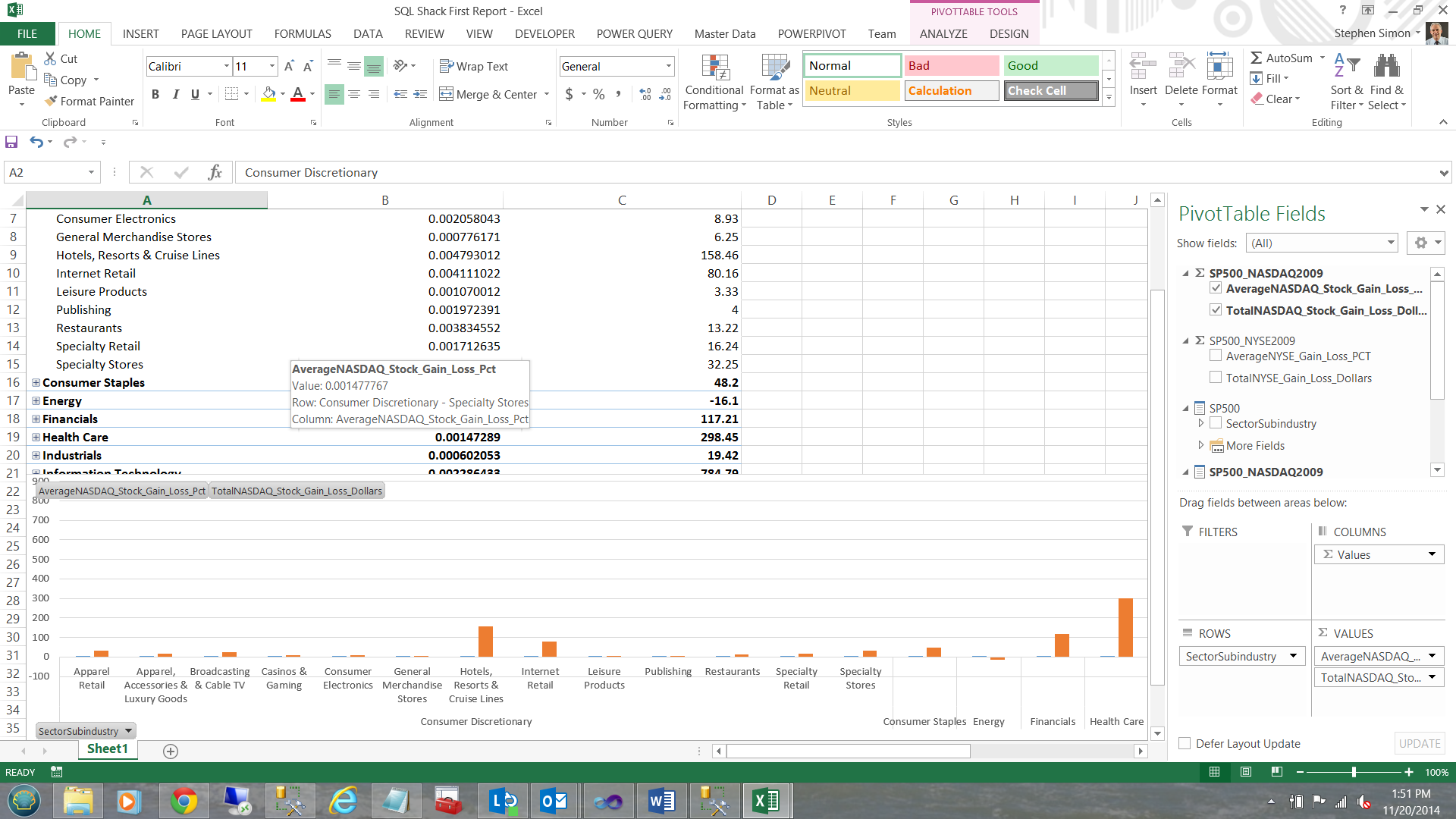Open the POWERPIVOT ribbon tab
This screenshot has width=1456, height=819.
(x=811, y=34)
